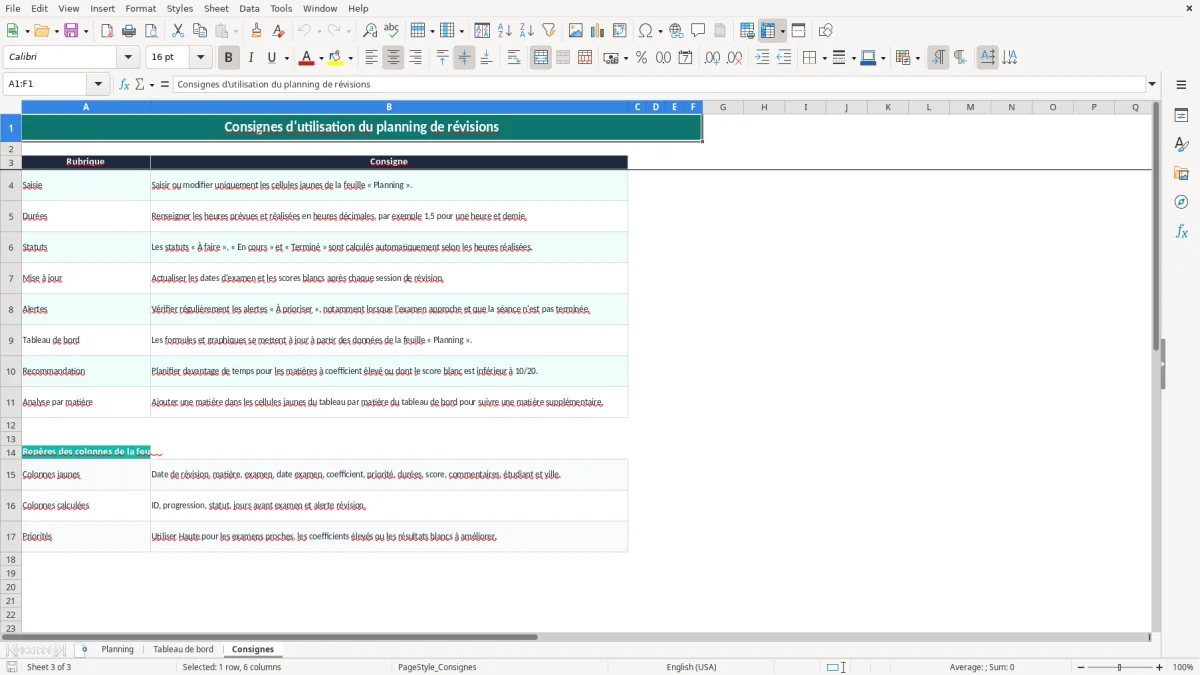This screenshot has height=675, width=1200.
Task: Switch to the Planning sheet tab
Action: click(x=117, y=649)
